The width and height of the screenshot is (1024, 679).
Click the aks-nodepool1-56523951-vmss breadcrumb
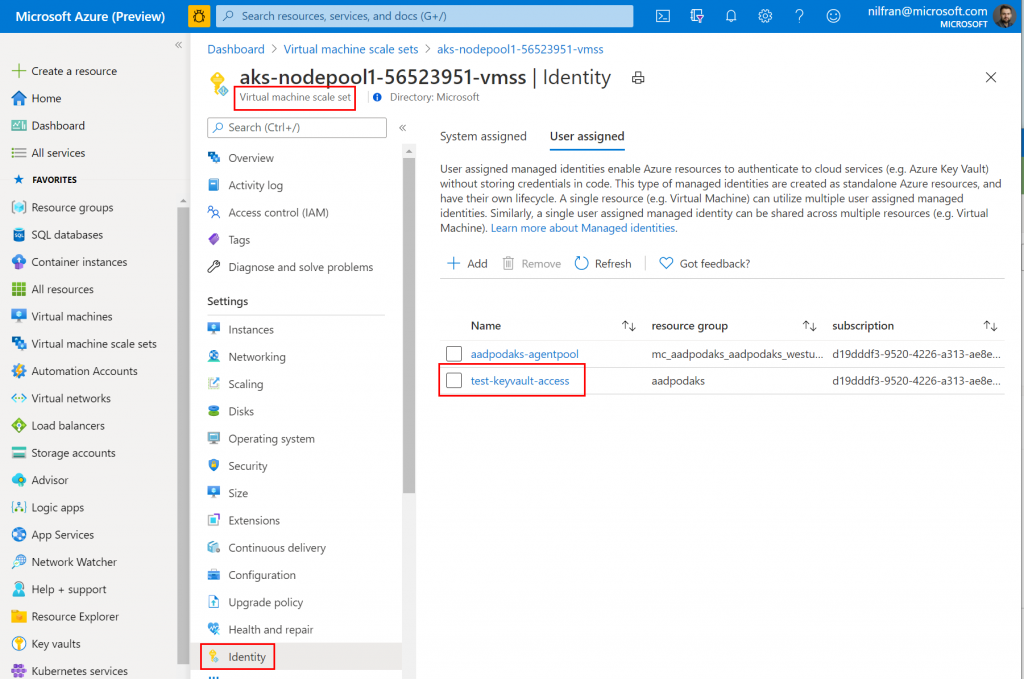(x=520, y=49)
